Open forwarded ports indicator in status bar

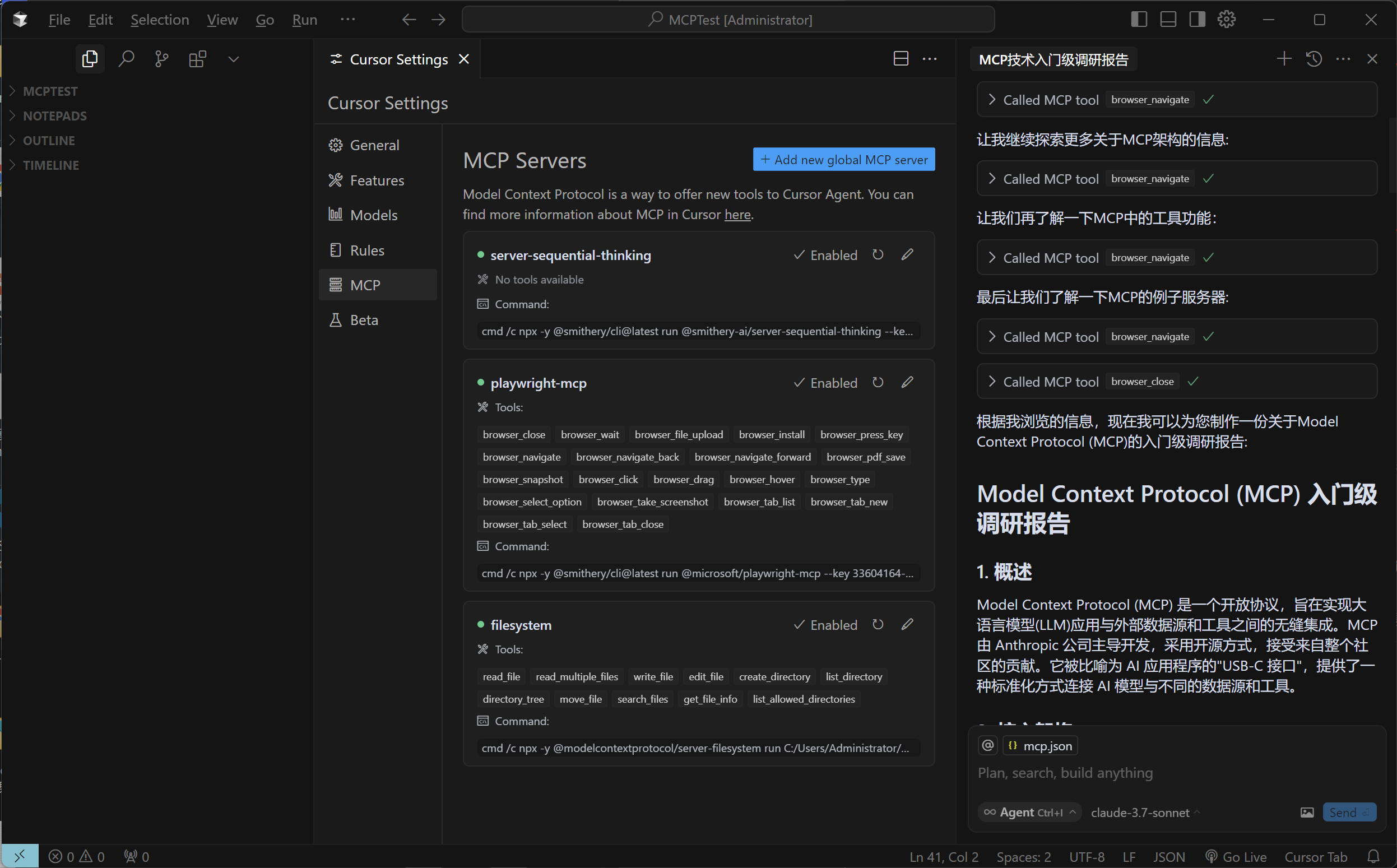(x=137, y=857)
